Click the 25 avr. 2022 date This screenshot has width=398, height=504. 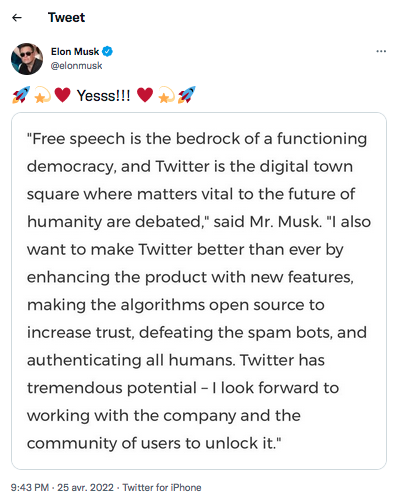85,488
